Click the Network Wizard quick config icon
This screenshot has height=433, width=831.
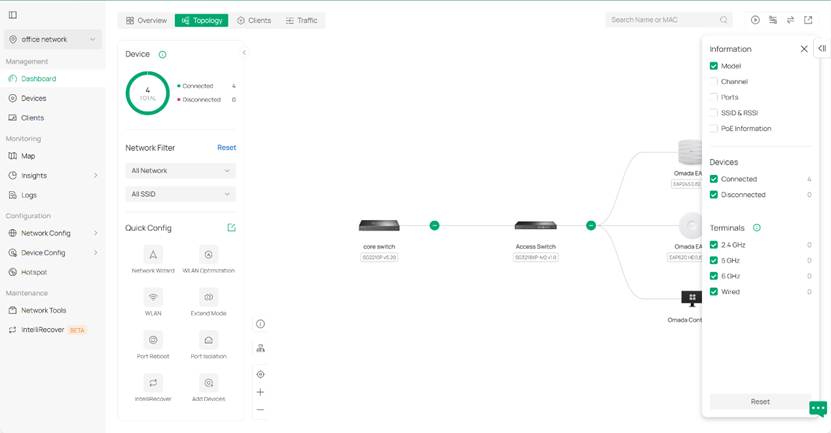coord(153,255)
